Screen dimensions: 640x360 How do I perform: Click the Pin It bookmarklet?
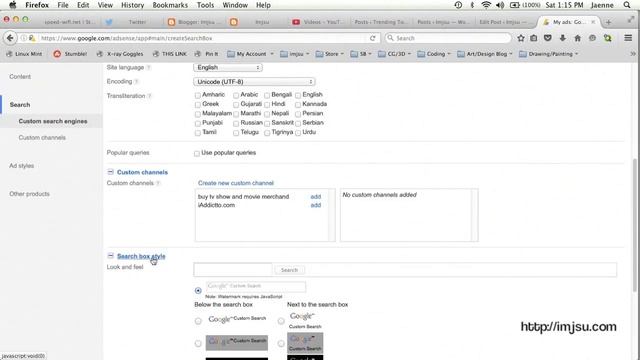[x=207, y=54]
